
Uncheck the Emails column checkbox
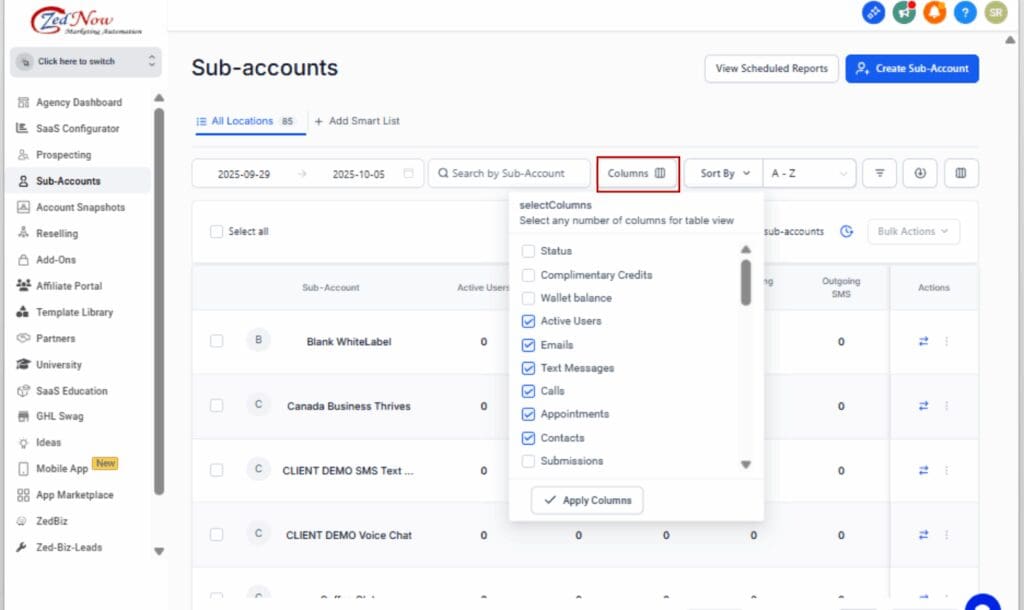[x=528, y=345]
